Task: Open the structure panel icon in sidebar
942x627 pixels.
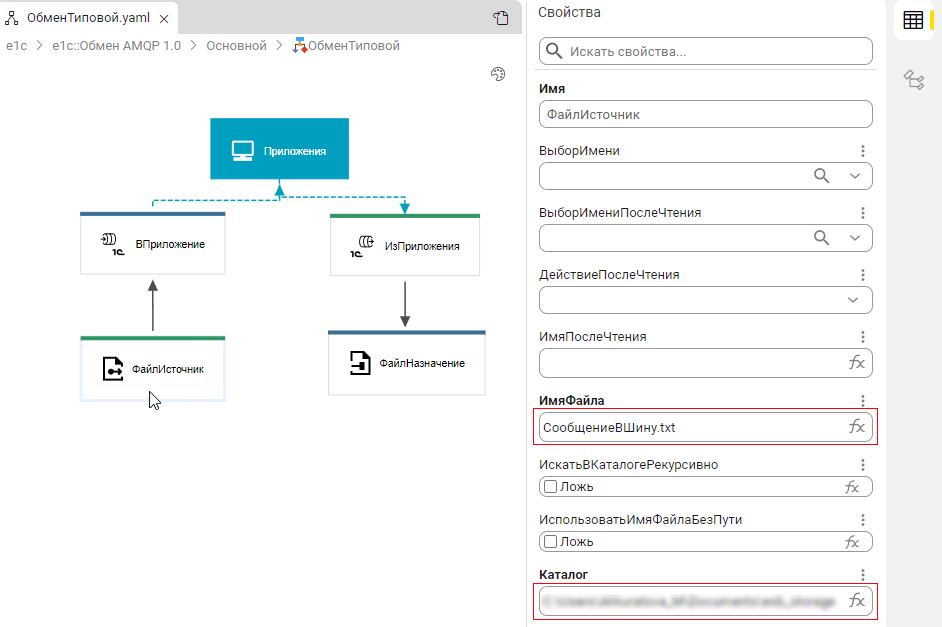Action: click(914, 80)
